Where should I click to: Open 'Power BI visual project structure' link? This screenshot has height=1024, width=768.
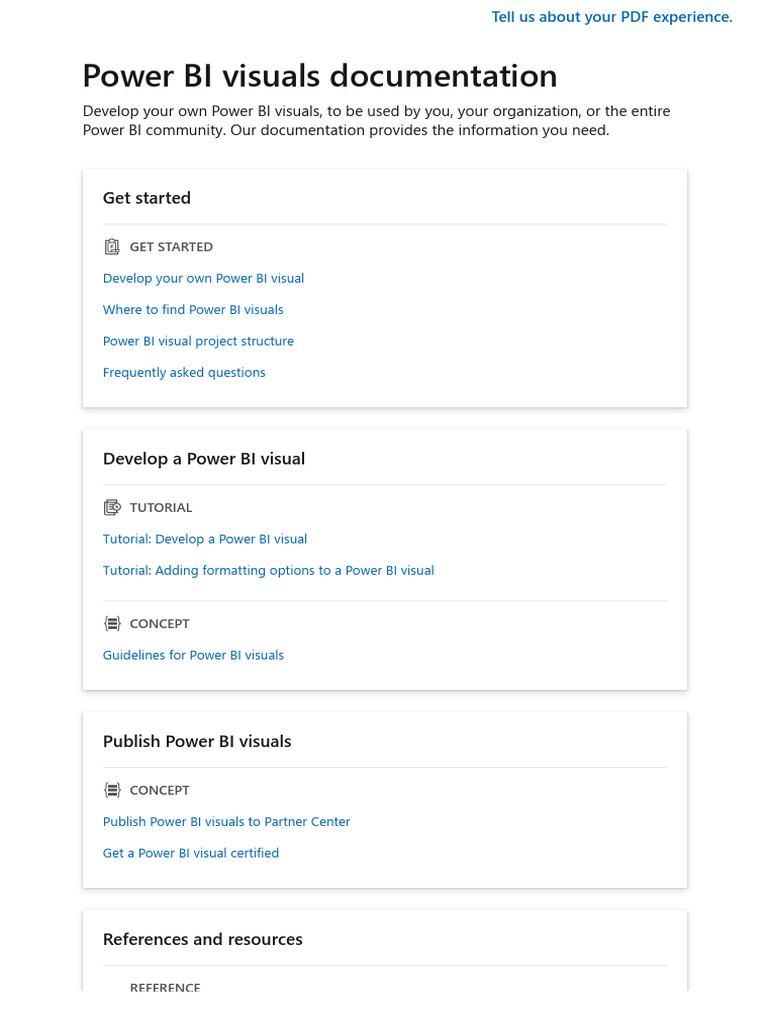[x=198, y=341]
